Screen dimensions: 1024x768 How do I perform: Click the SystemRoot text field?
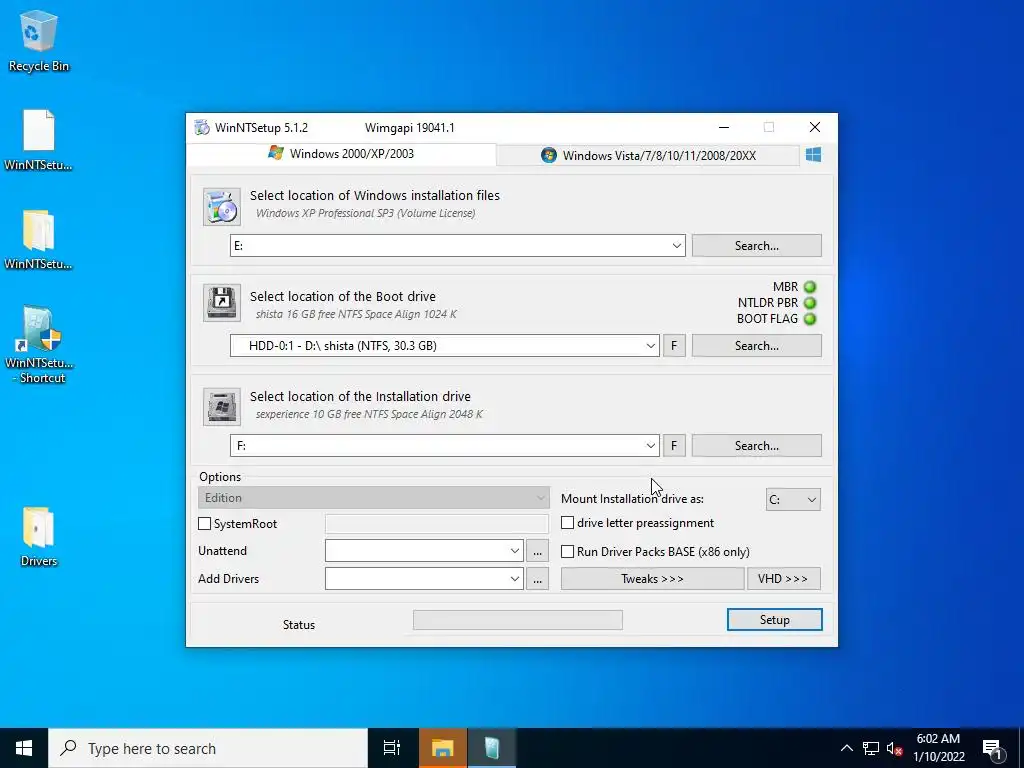pyautogui.click(x=437, y=524)
